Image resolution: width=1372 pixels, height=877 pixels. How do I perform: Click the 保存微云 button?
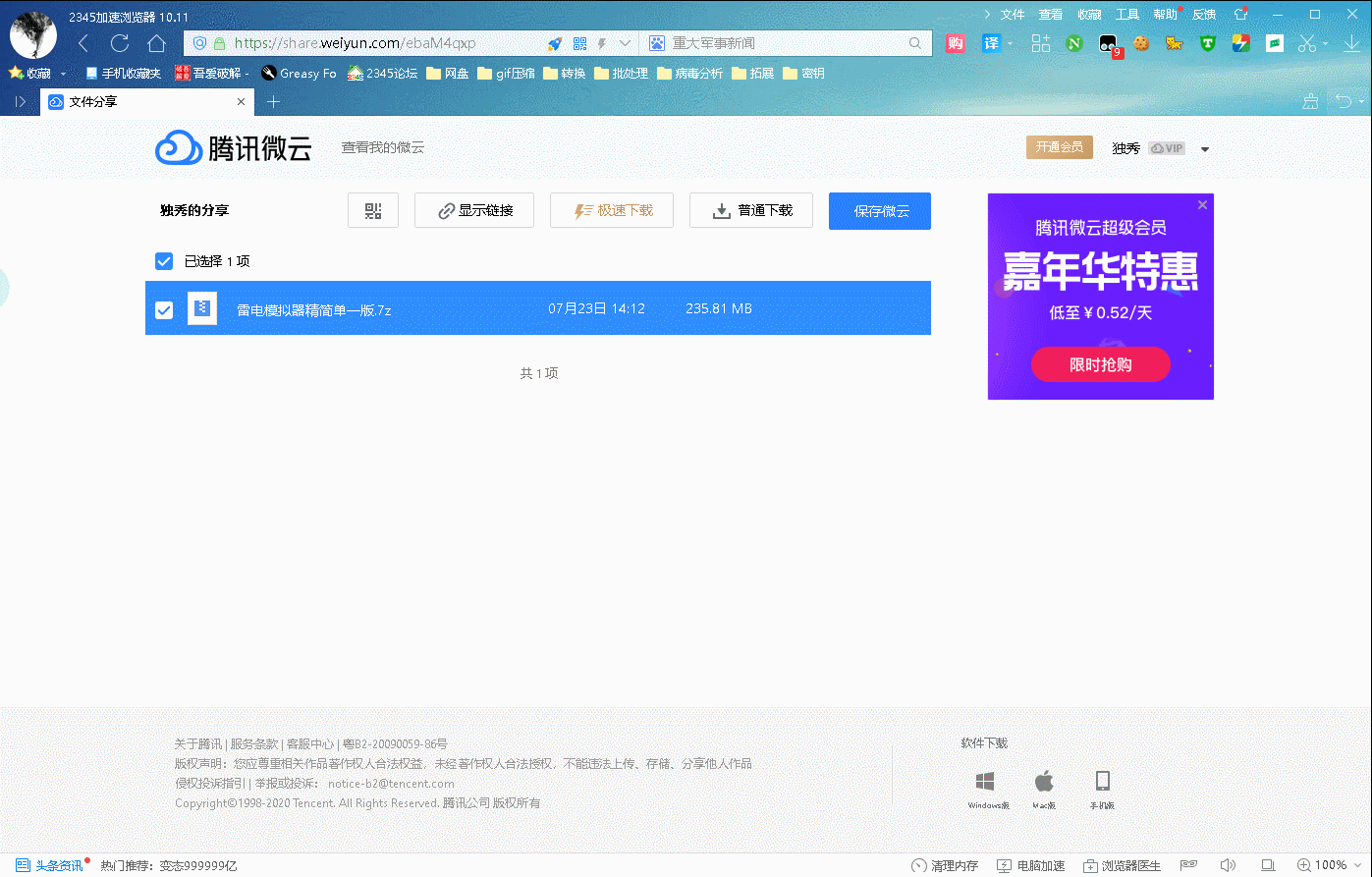tap(879, 211)
